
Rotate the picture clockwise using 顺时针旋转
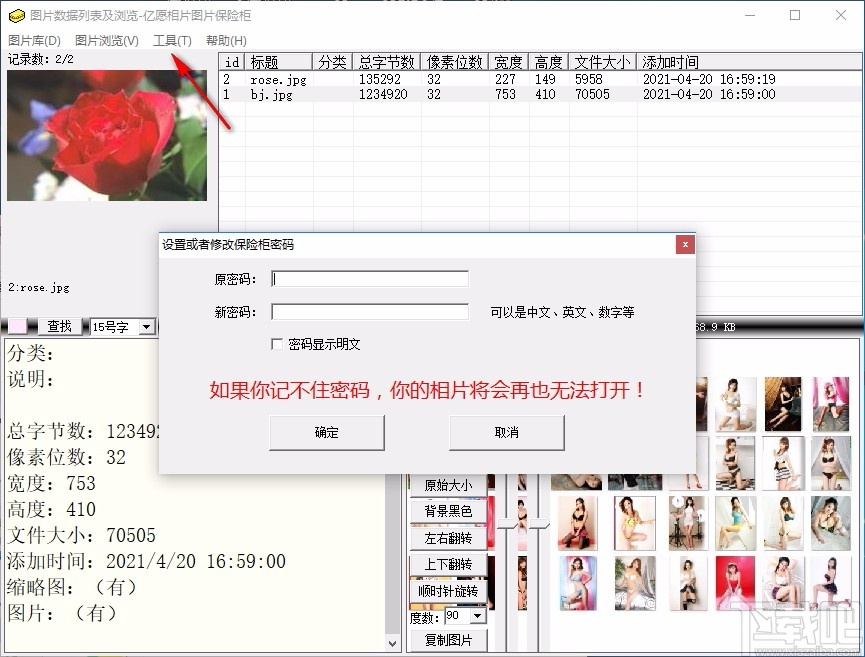pos(447,591)
